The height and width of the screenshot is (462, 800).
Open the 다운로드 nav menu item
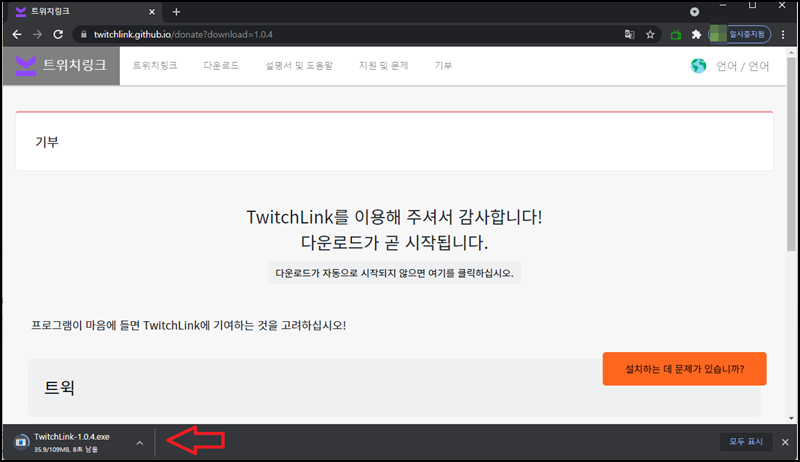pos(221,65)
